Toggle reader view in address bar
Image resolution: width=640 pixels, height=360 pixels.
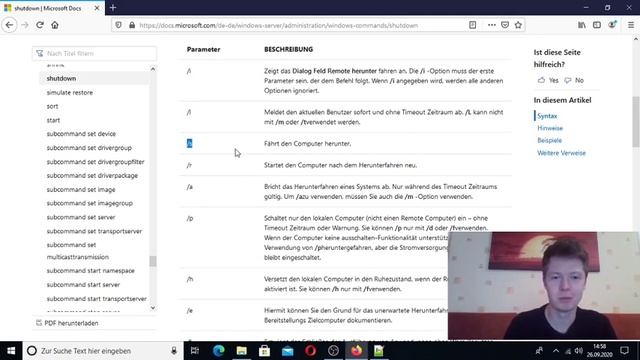473,25
